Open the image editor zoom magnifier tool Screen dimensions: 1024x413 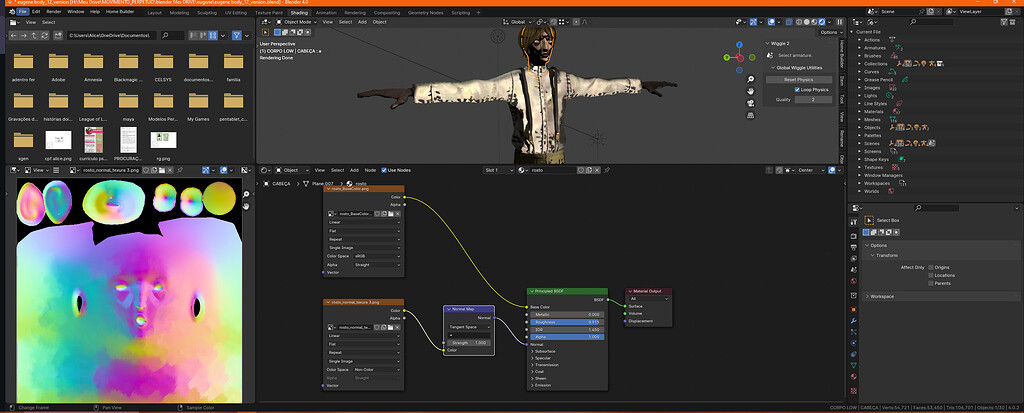[x=246, y=195]
